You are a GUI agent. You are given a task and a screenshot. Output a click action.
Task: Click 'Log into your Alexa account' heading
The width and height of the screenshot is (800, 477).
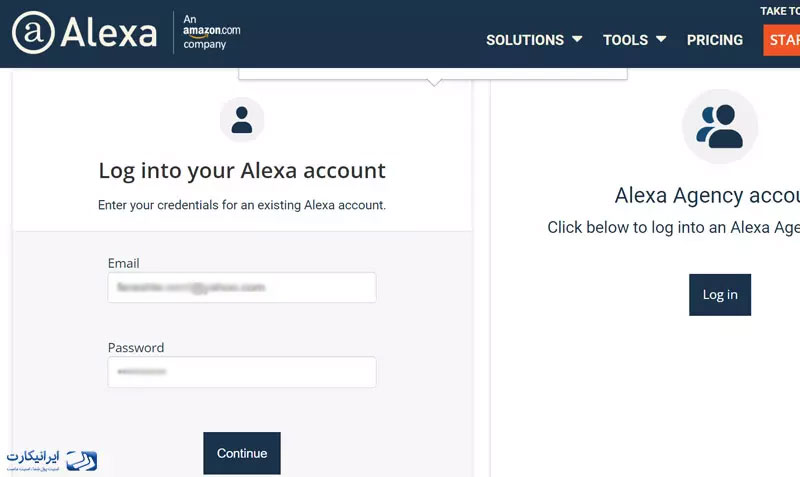242,171
